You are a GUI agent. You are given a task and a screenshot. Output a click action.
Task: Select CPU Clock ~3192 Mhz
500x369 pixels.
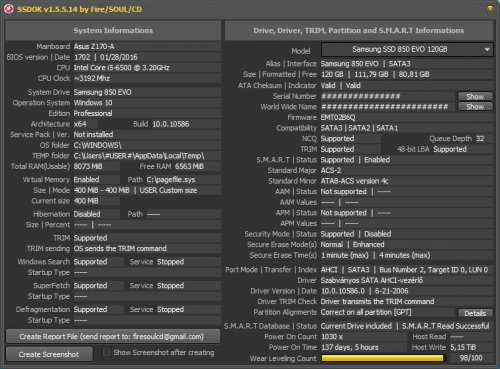pyautogui.click(x=92, y=78)
